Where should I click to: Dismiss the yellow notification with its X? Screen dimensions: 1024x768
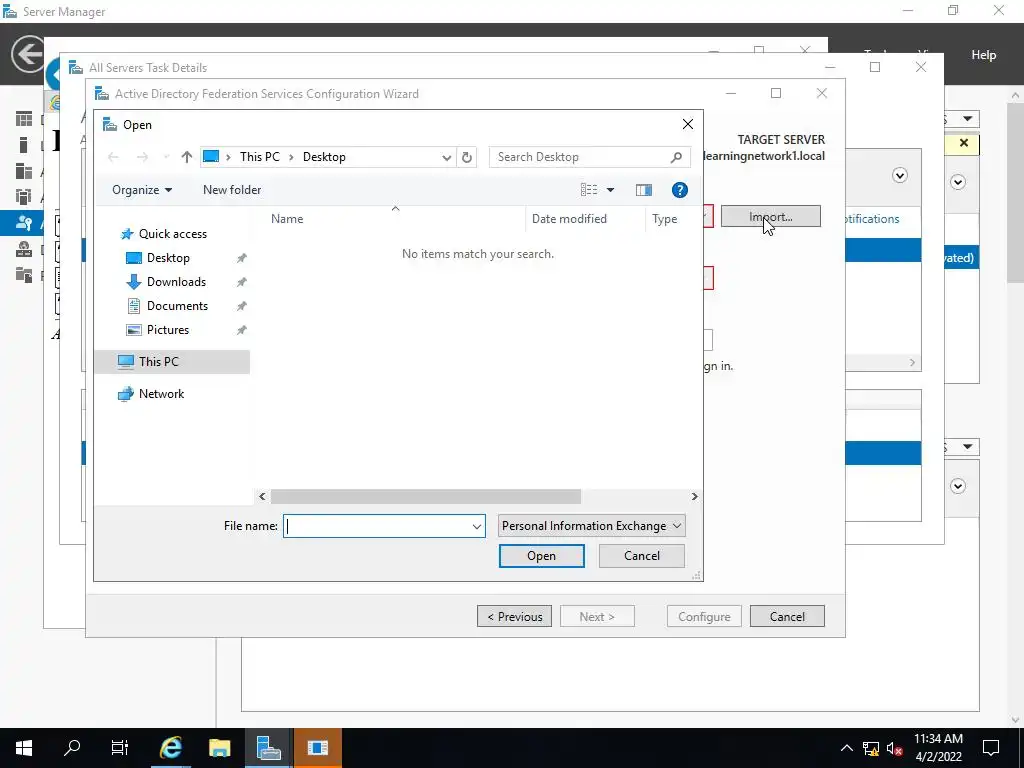[963, 143]
